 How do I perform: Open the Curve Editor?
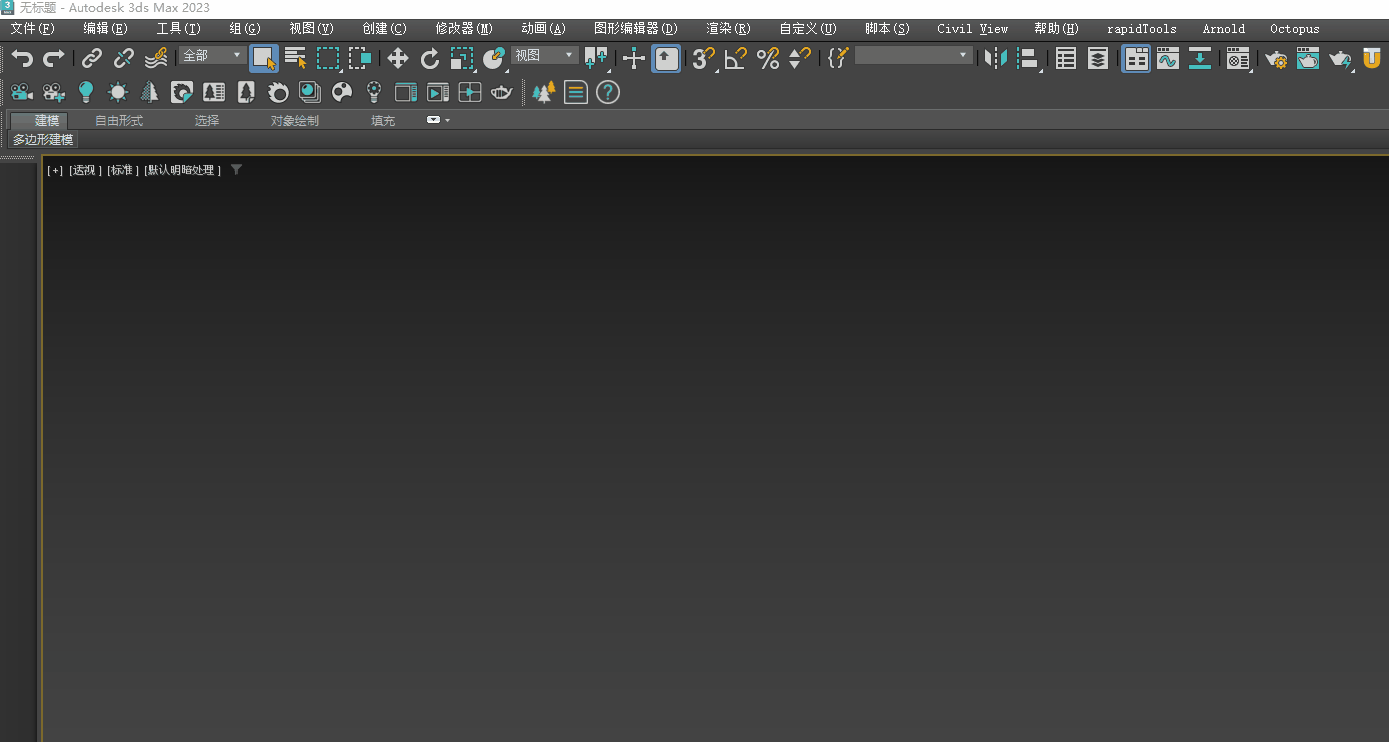[x=1168, y=59]
